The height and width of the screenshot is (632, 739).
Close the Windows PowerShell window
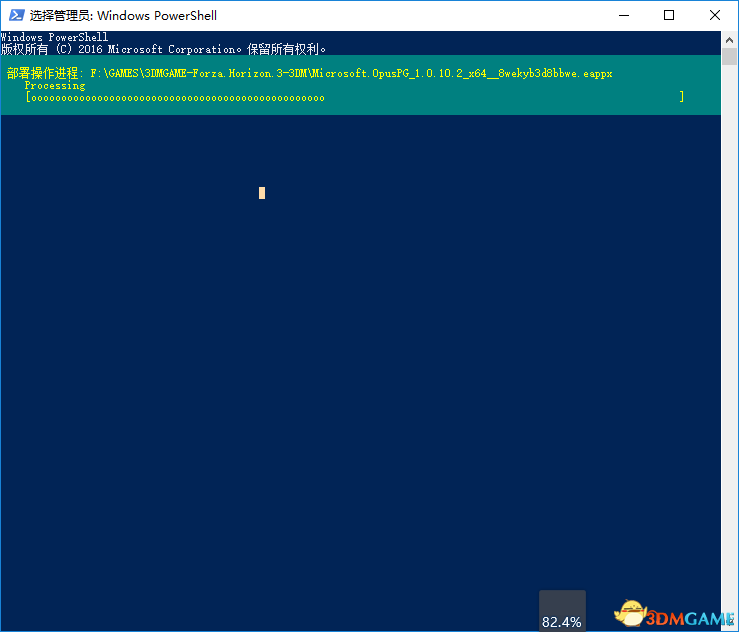tap(714, 15)
